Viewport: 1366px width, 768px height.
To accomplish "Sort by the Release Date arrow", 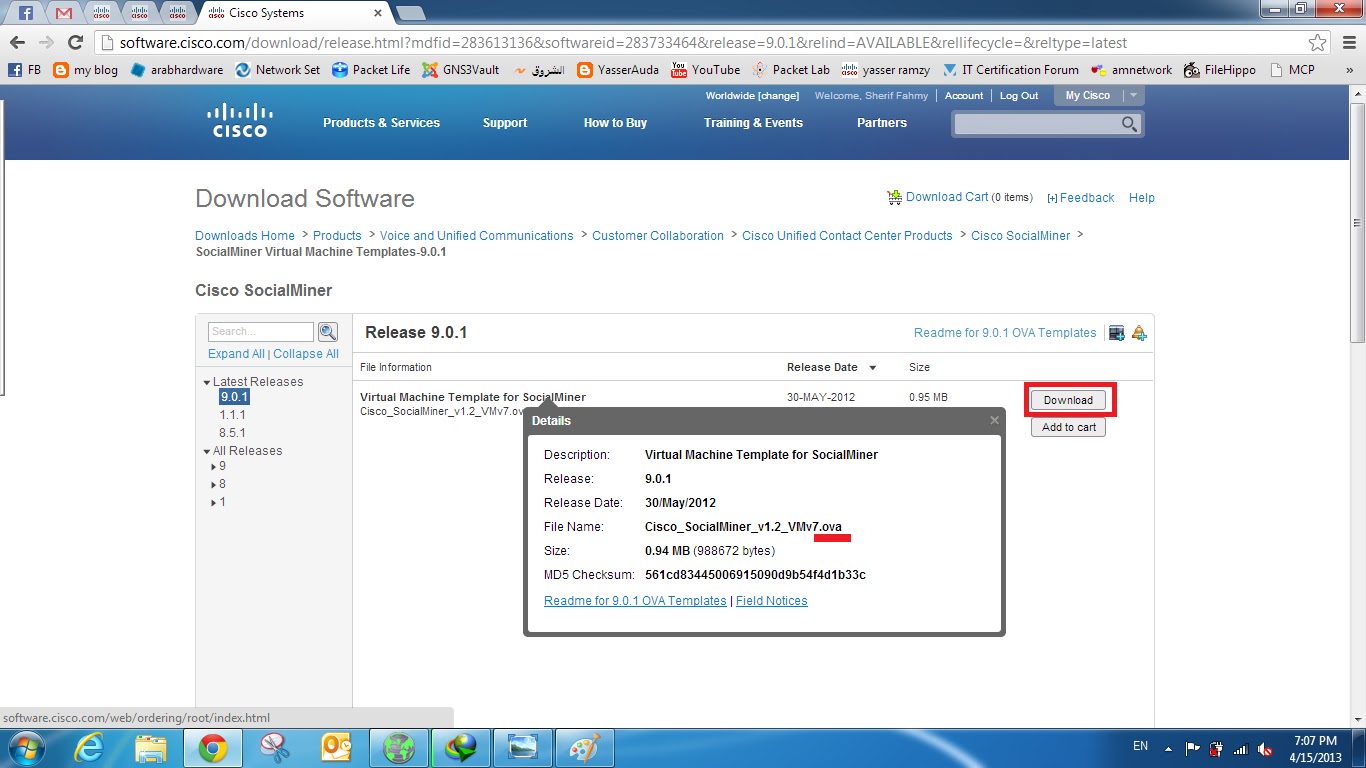I will (x=872, y=368).
